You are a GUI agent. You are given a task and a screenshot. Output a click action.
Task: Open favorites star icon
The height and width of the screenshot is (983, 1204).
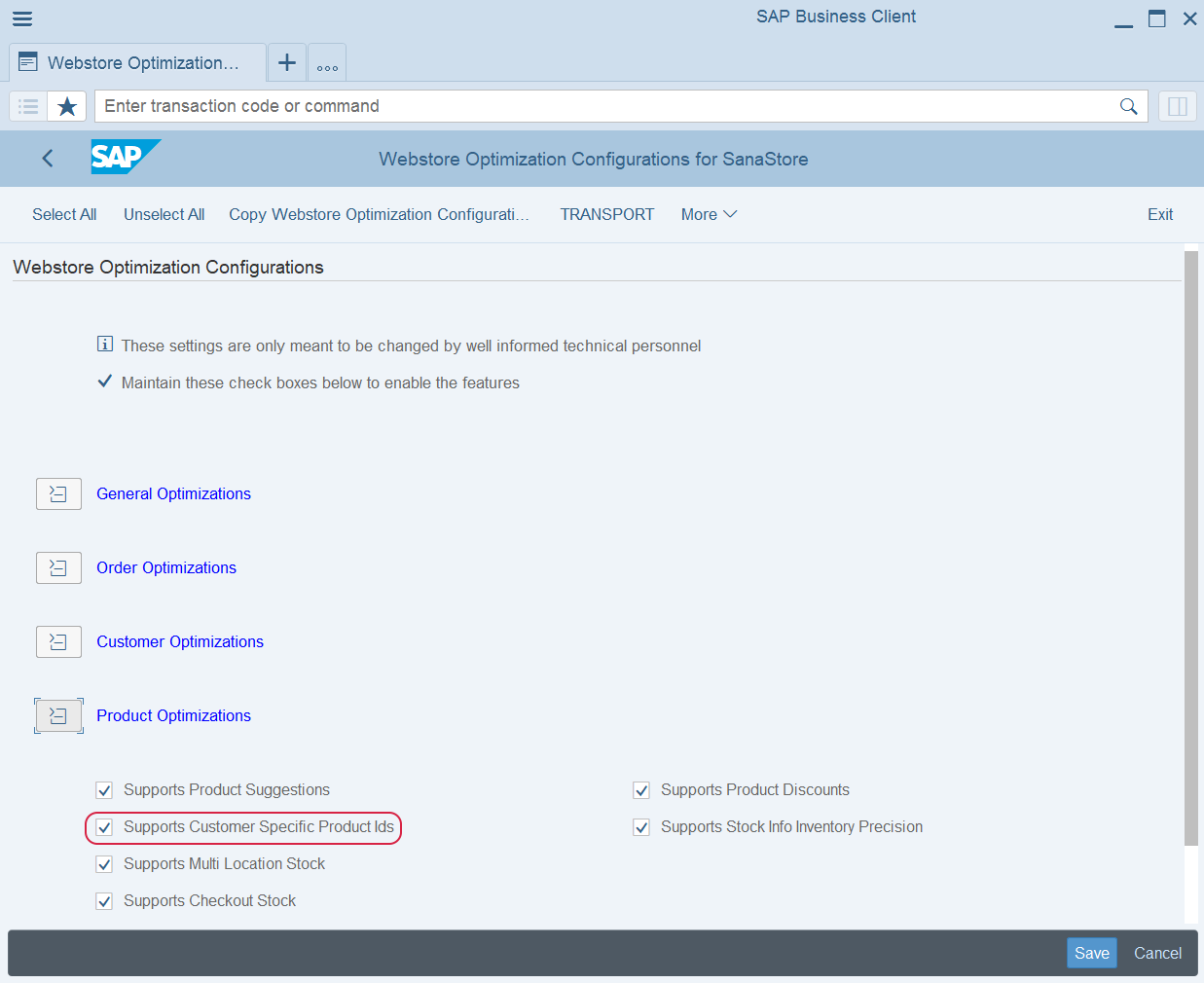[67, 106]
